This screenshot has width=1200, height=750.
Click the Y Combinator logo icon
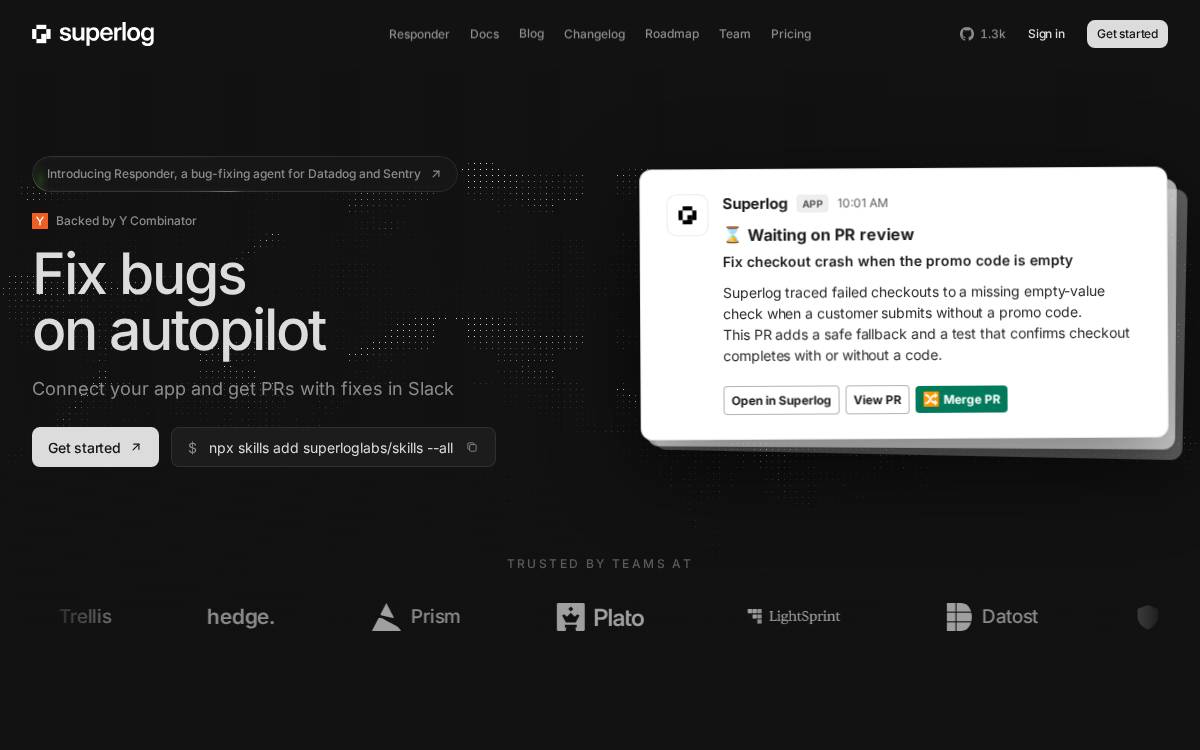click(40, 221)
